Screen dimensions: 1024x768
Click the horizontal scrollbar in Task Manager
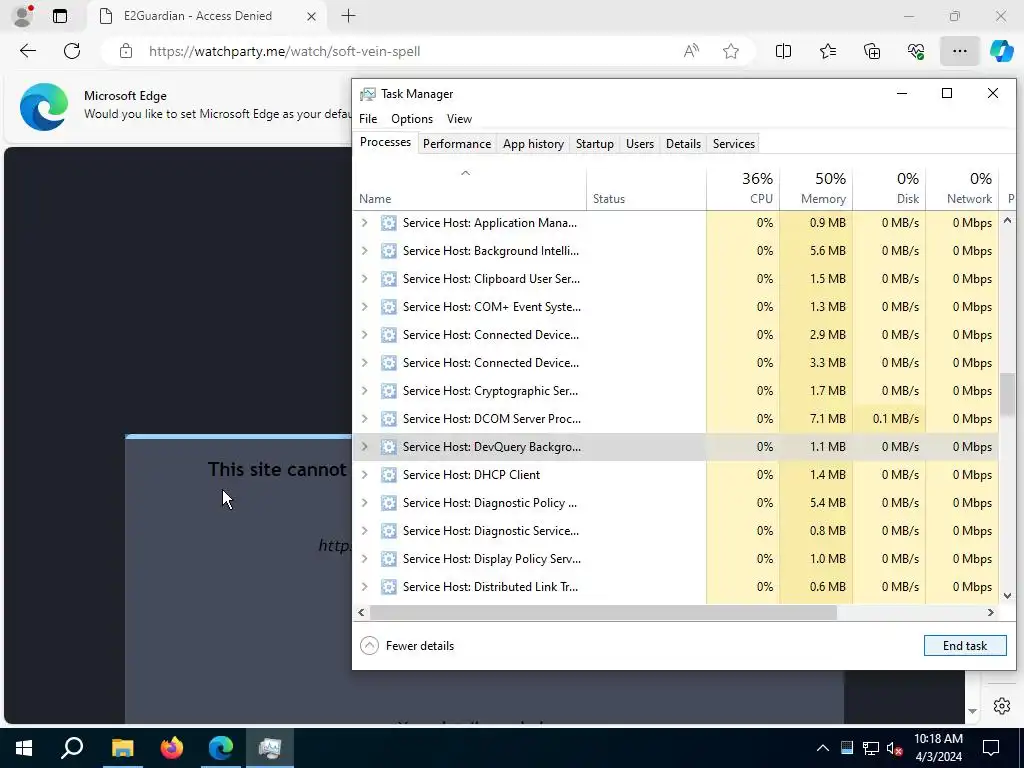click(x=603, y=613)
